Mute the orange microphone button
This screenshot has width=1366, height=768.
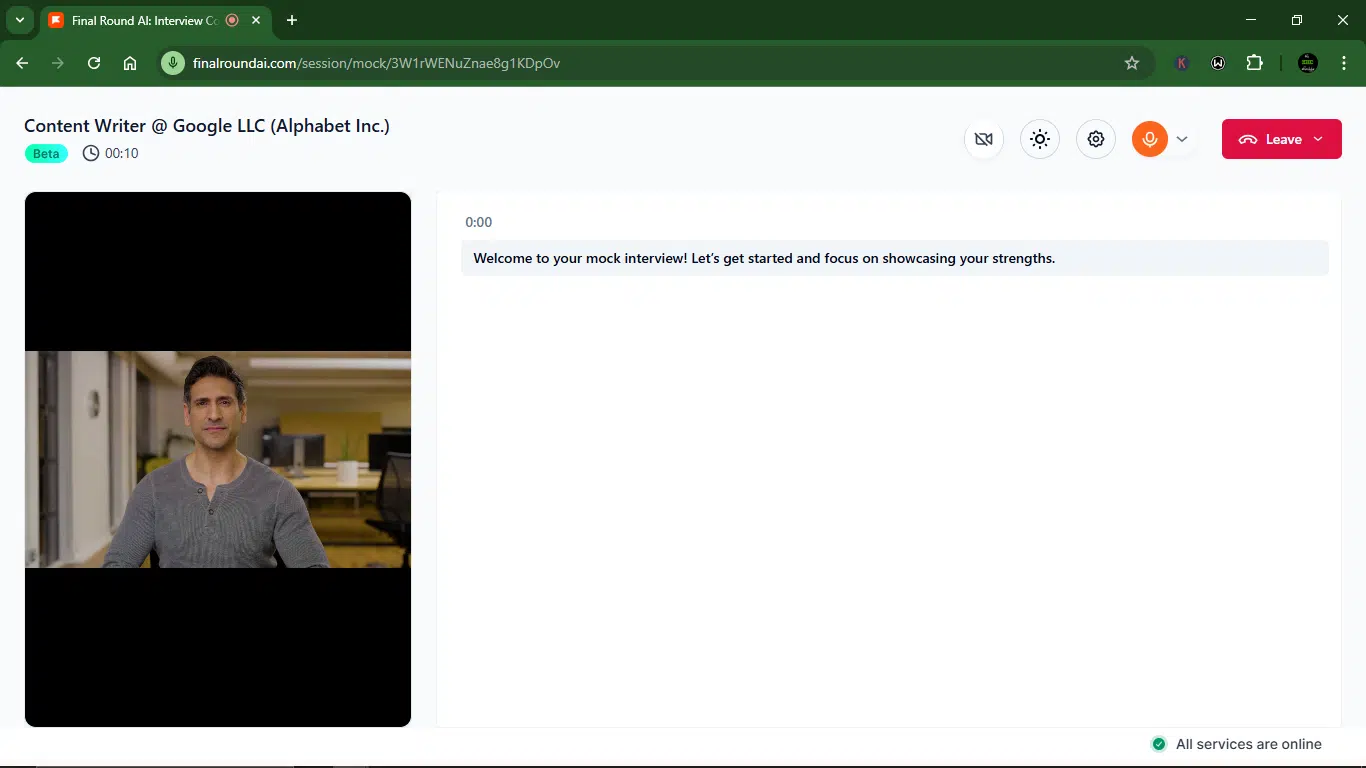1150,139
